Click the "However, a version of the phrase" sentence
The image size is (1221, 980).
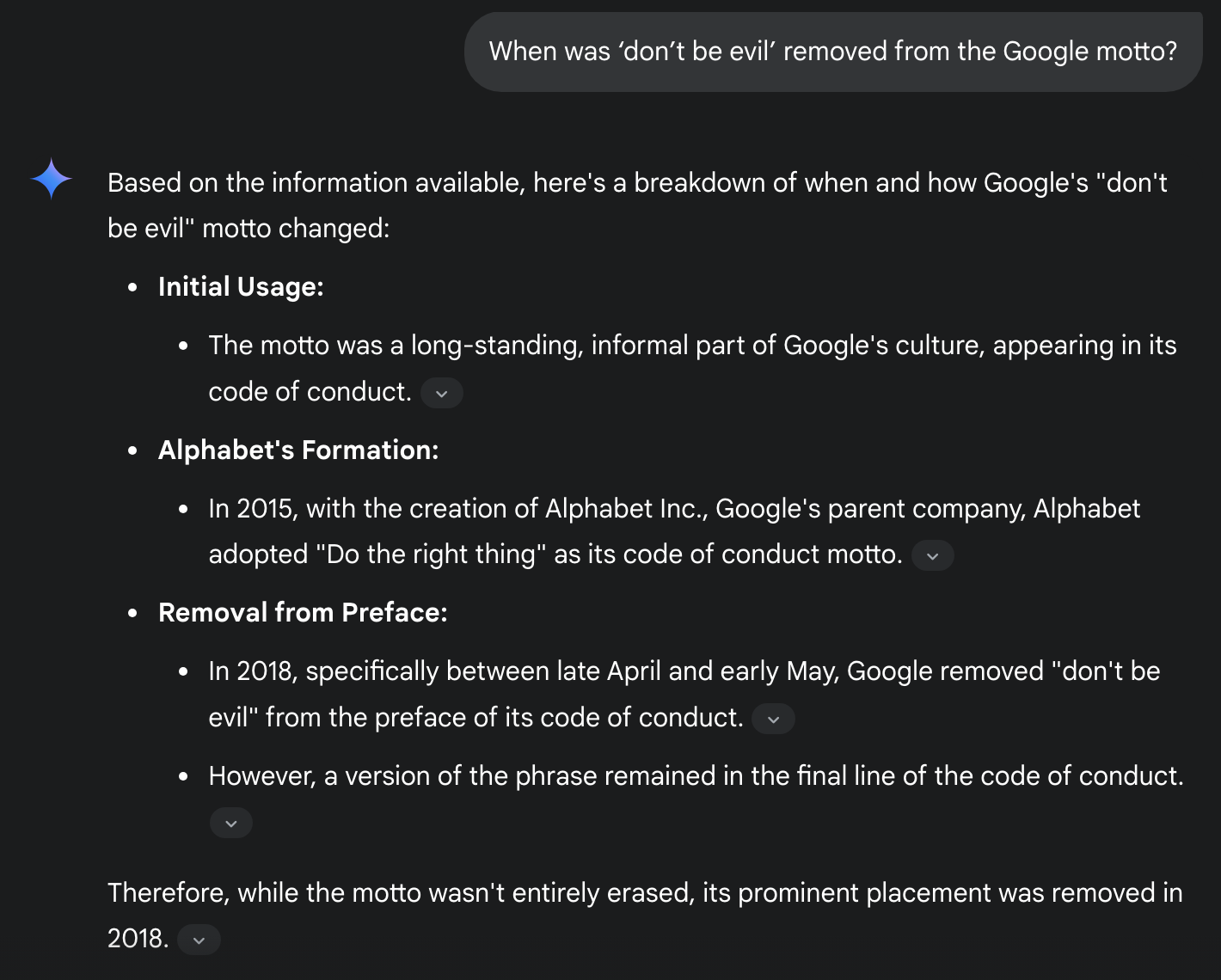(696, 776)
